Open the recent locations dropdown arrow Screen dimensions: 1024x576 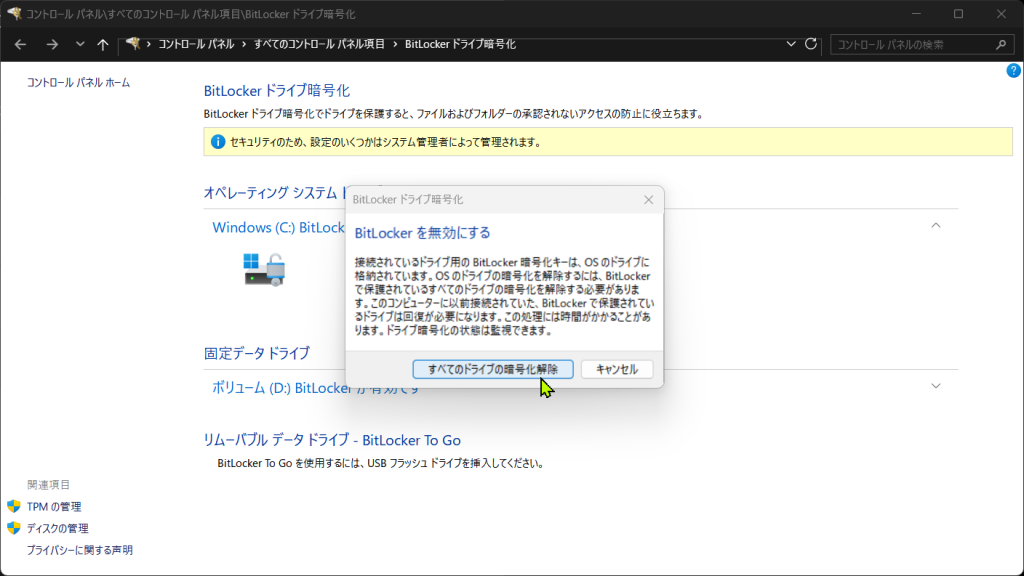point(78,45)
